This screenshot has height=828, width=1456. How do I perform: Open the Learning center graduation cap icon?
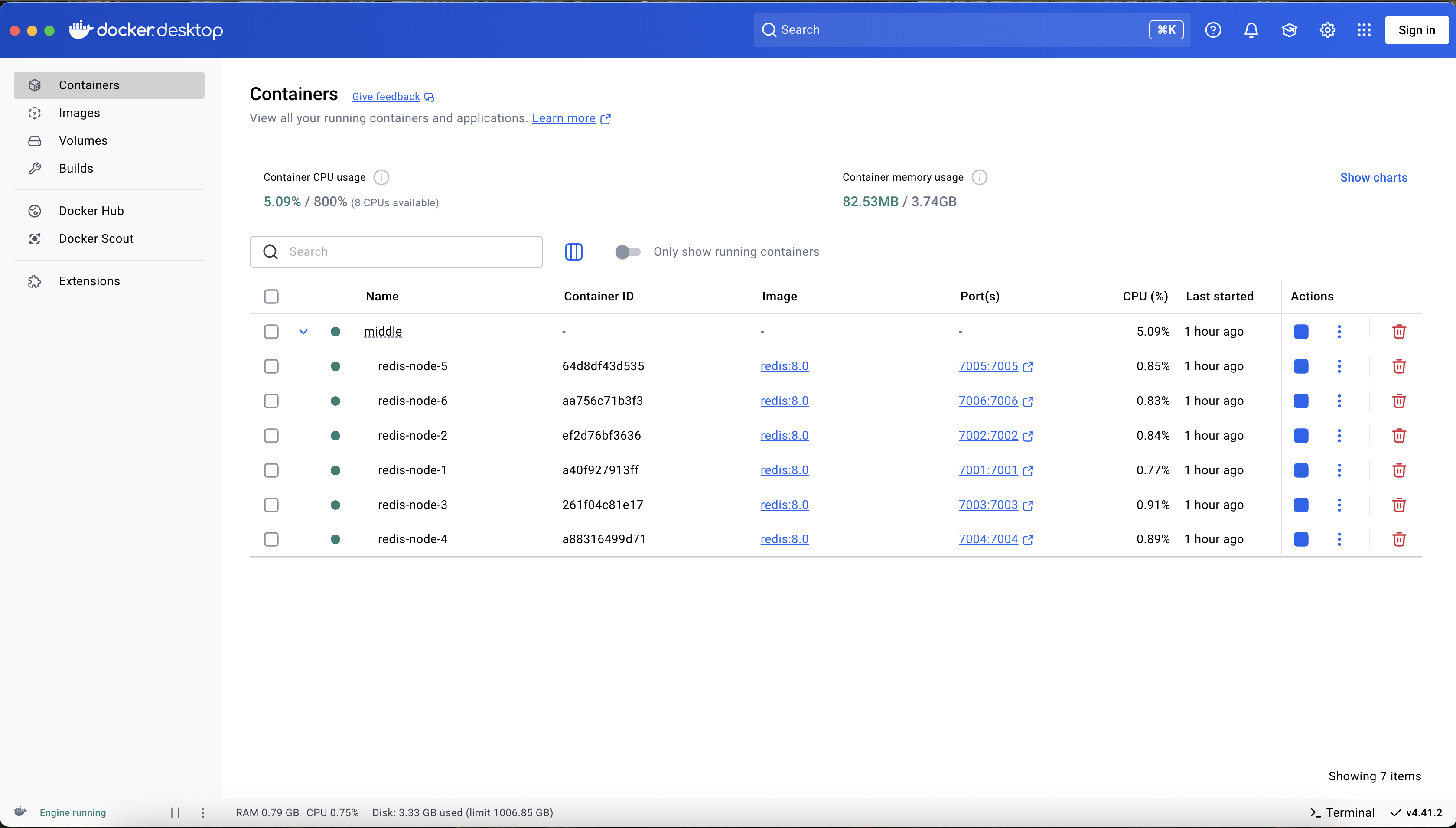(1289, 30)
